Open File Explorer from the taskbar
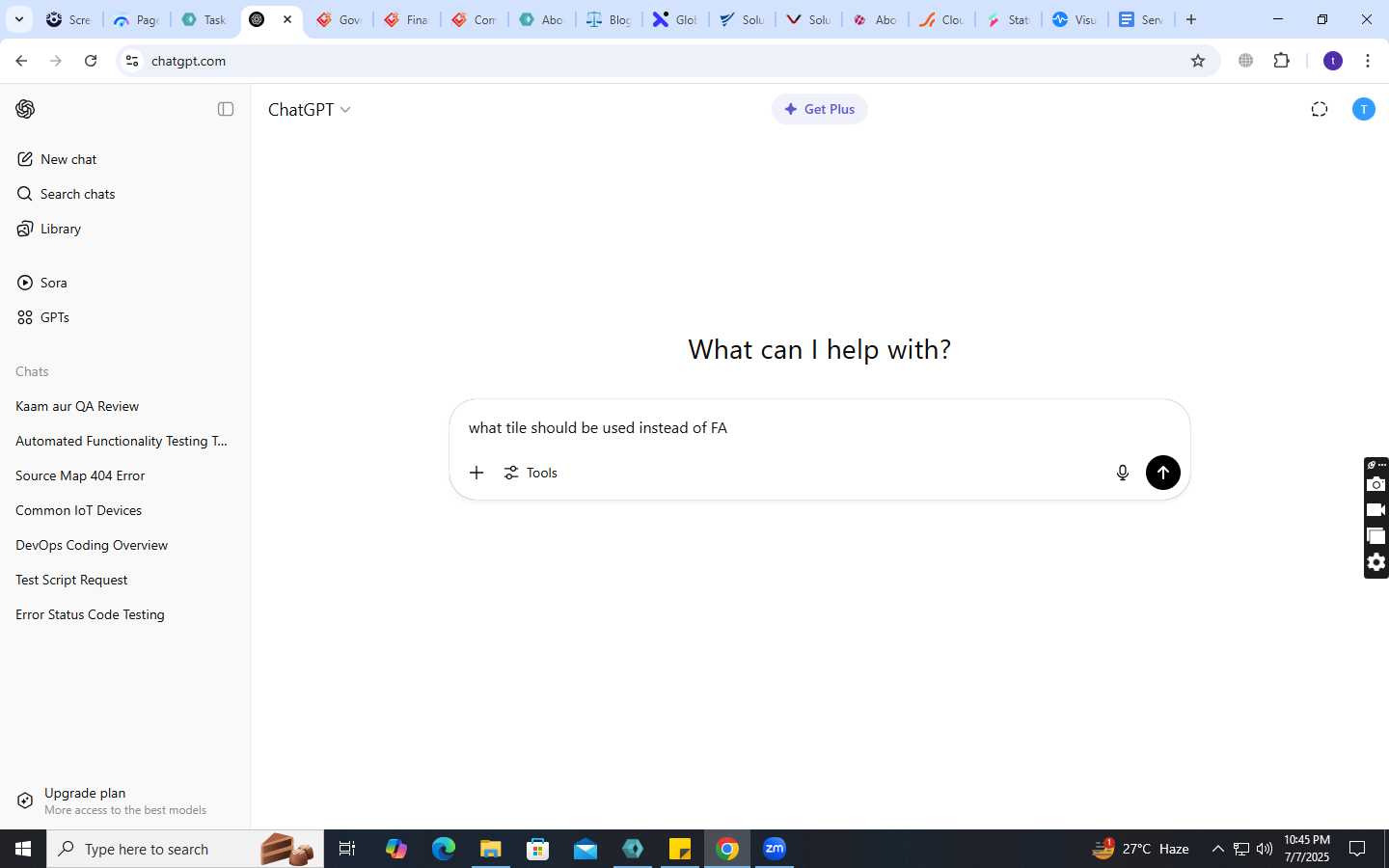This screenshot has width=1389, height=868. (490, 849)
